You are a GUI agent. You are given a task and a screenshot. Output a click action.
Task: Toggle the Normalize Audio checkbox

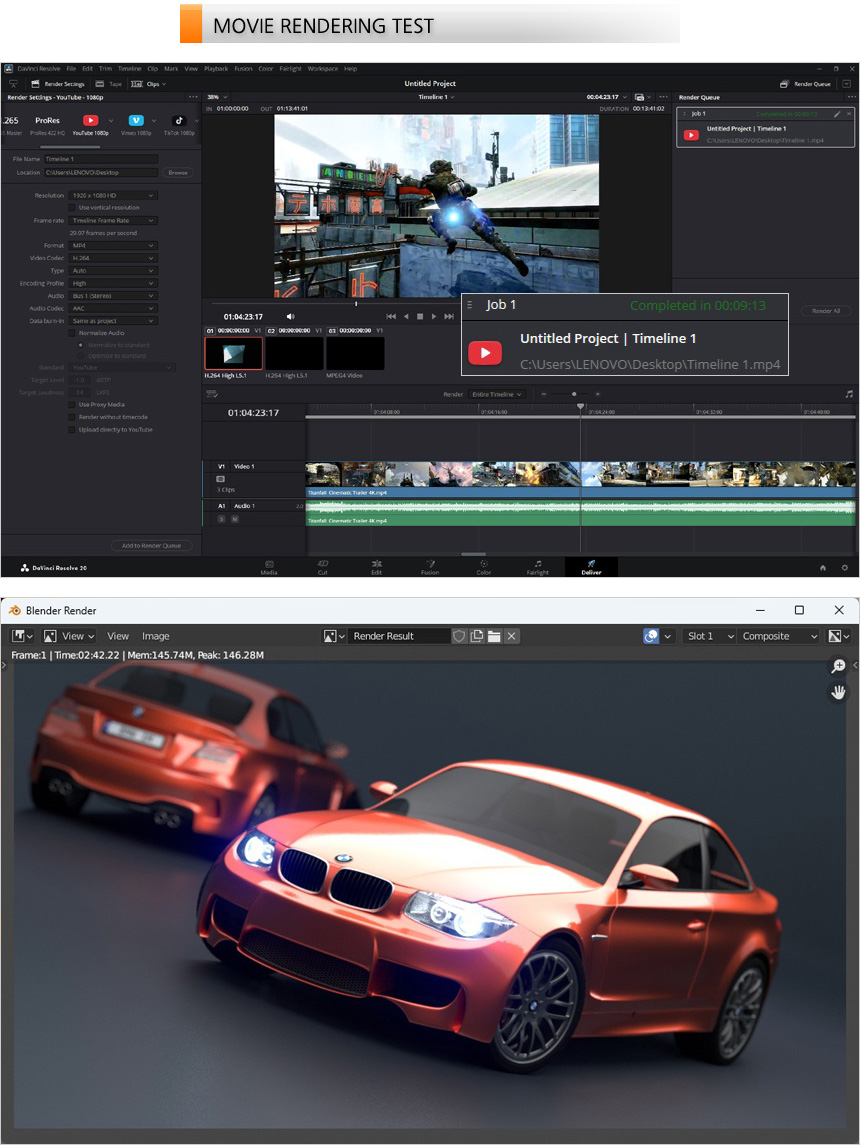[x=72, y=332]
